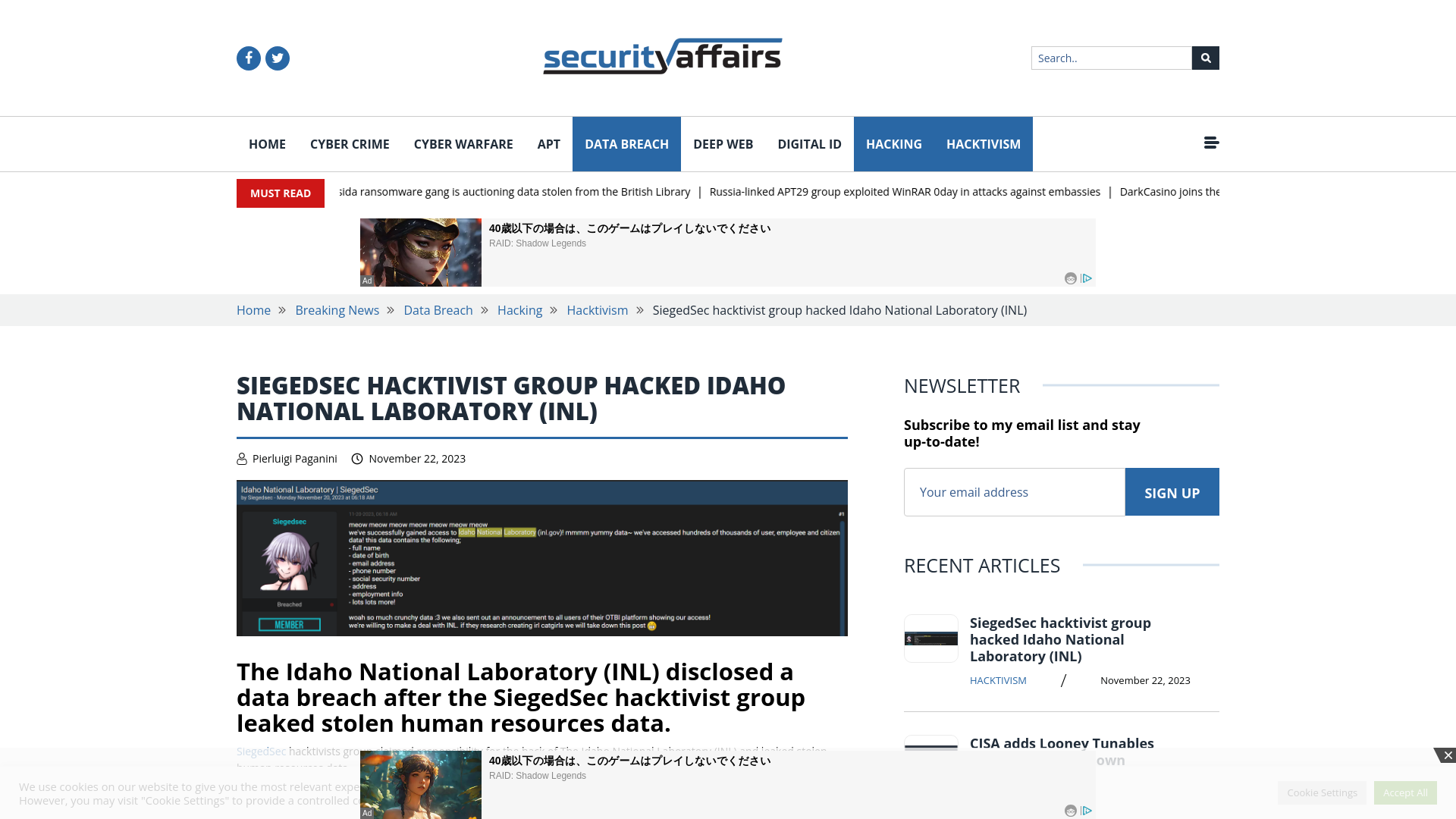The width and height of the screenshot is (1456, 819).
Task: Click the Home breadcrumb link
Action: (253, 310)
